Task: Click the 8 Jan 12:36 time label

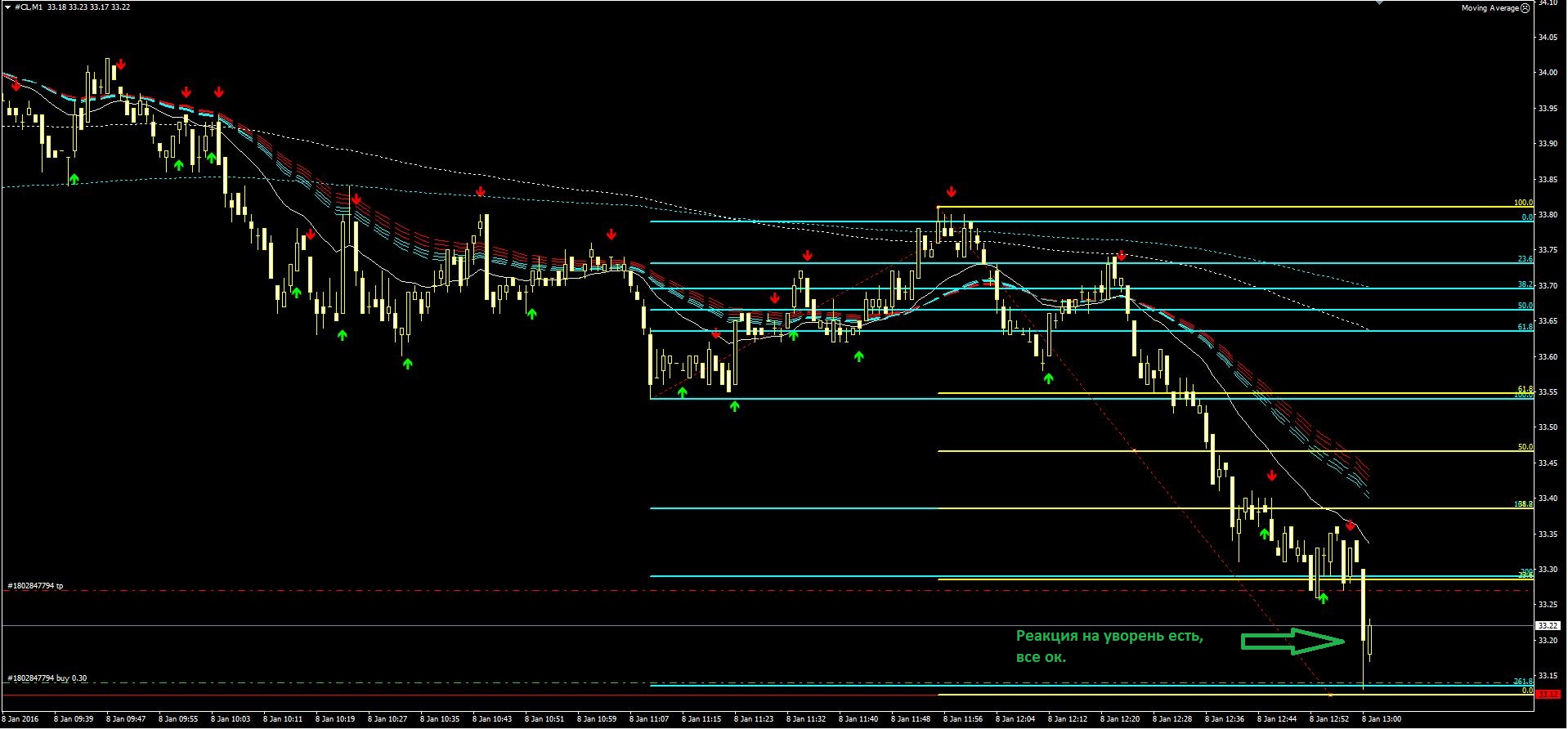Action: coord(1225,719)
